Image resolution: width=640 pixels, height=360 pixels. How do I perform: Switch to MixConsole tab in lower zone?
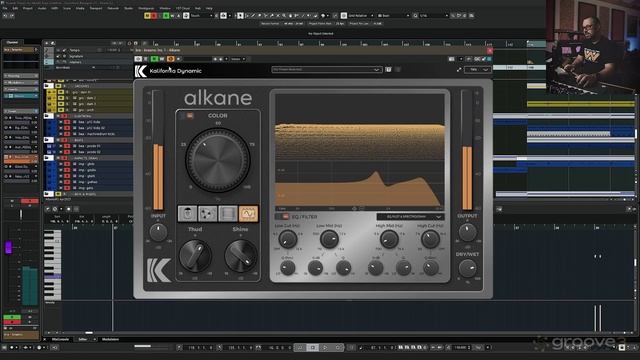pos(60,339)
